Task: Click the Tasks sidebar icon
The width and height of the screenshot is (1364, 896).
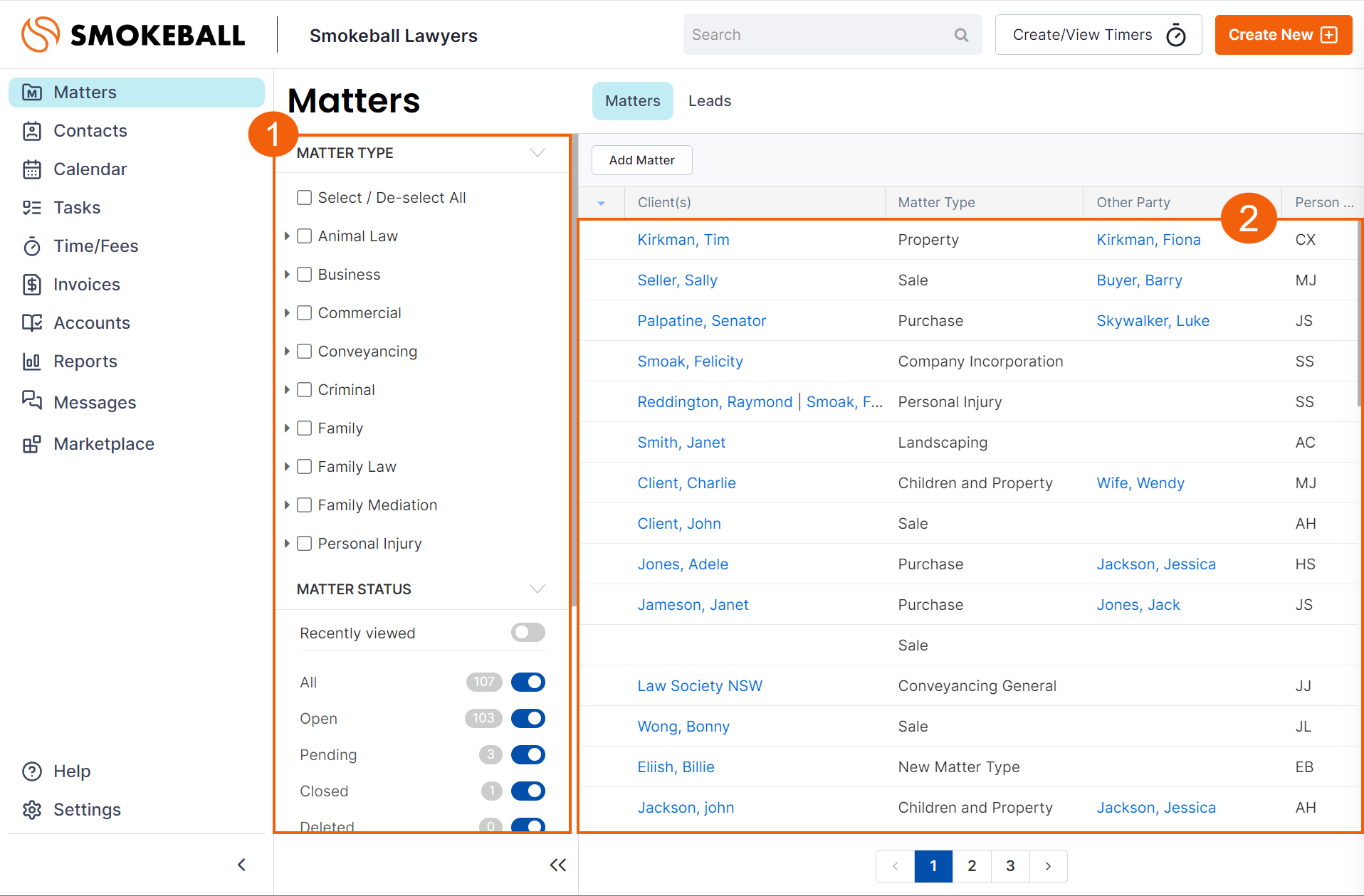Action: tap(32, 208)
